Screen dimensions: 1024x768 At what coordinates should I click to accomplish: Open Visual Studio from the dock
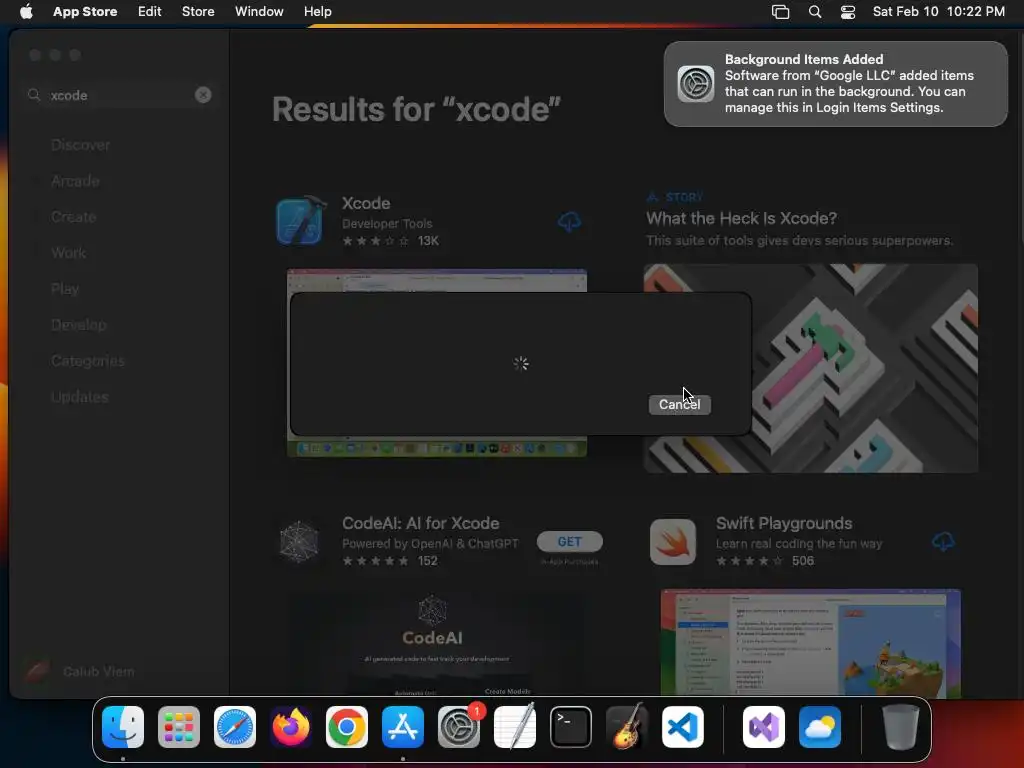[764, 727]
